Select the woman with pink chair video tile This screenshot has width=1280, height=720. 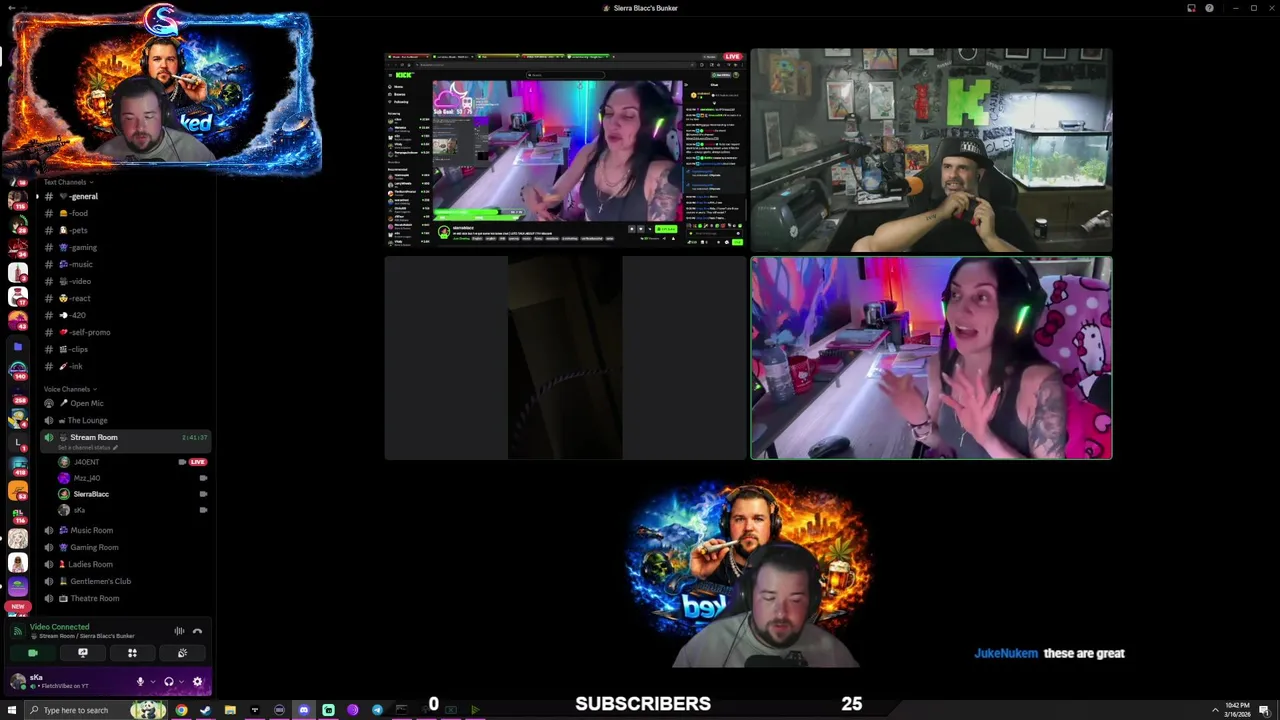tap(931, 358)
